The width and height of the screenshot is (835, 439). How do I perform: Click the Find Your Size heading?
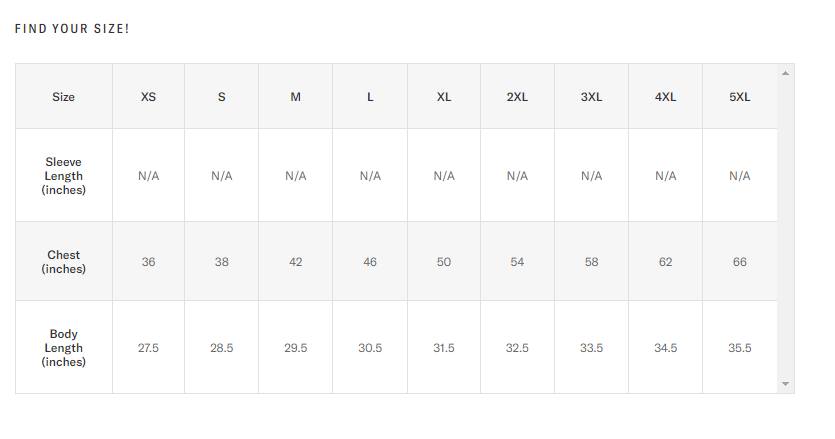[72, 28]
